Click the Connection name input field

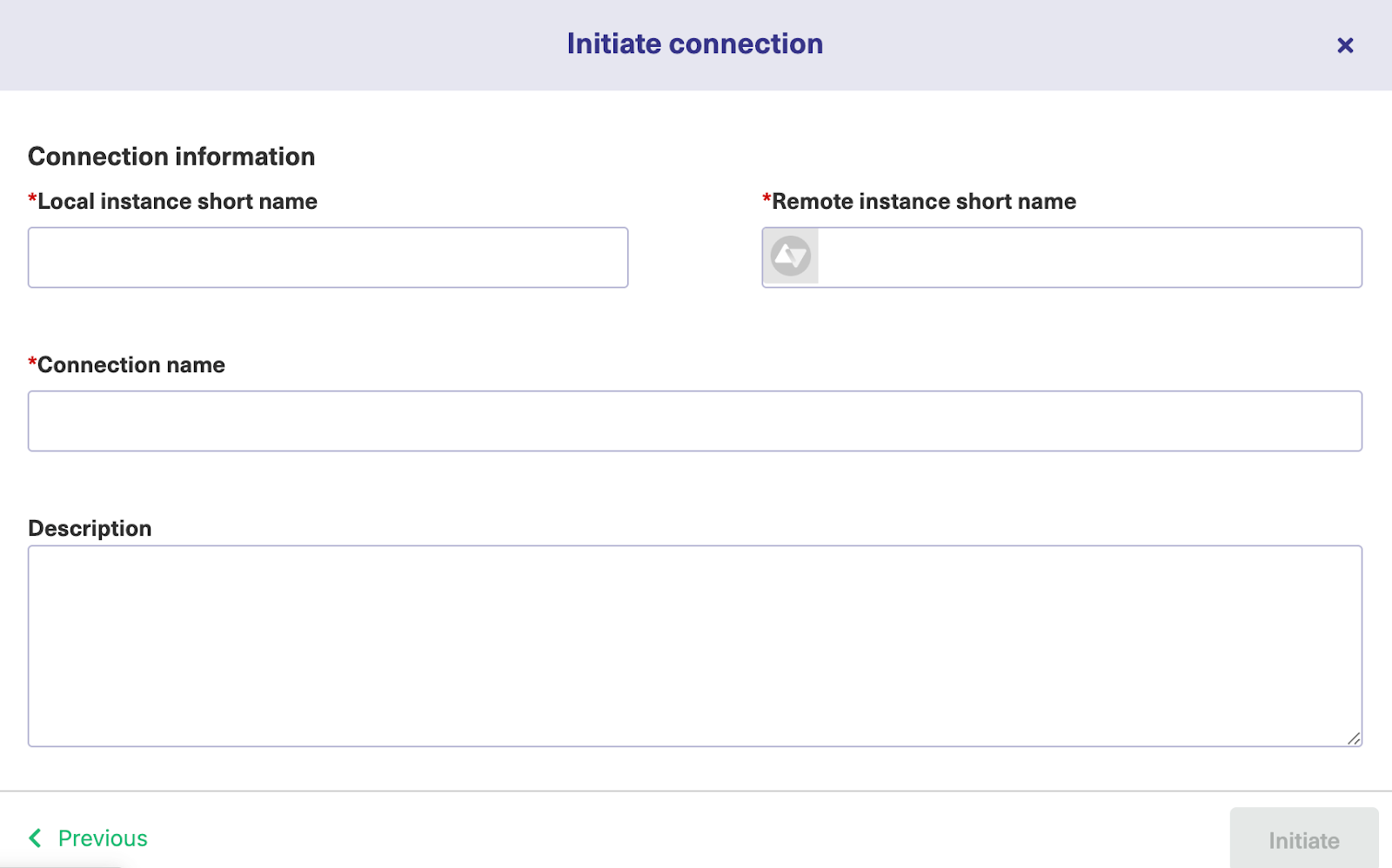(694, 420)
